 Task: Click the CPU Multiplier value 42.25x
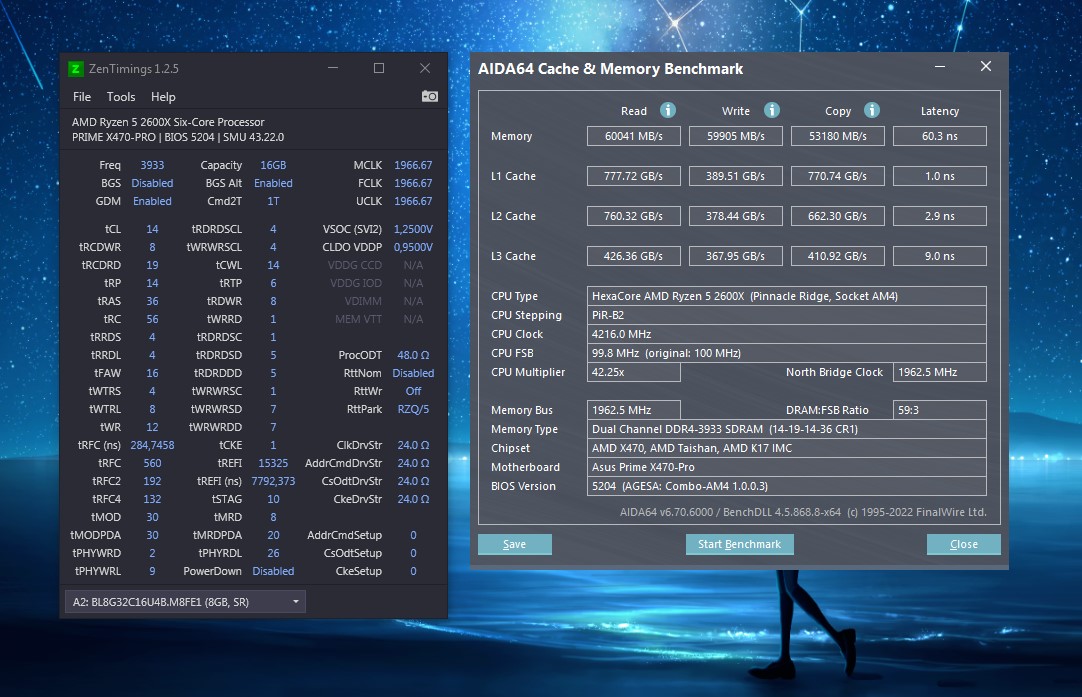pos(633,372)
